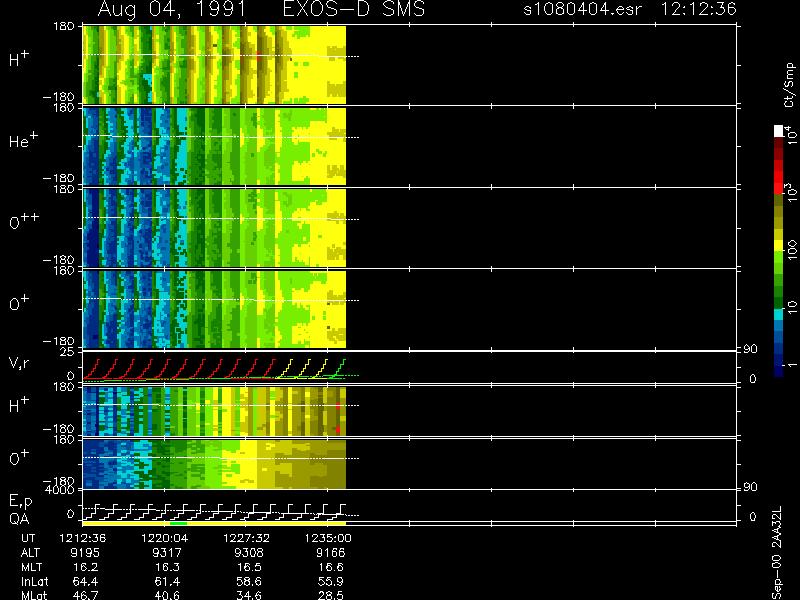Pick the cyan color bar segment

coord(779,315)
